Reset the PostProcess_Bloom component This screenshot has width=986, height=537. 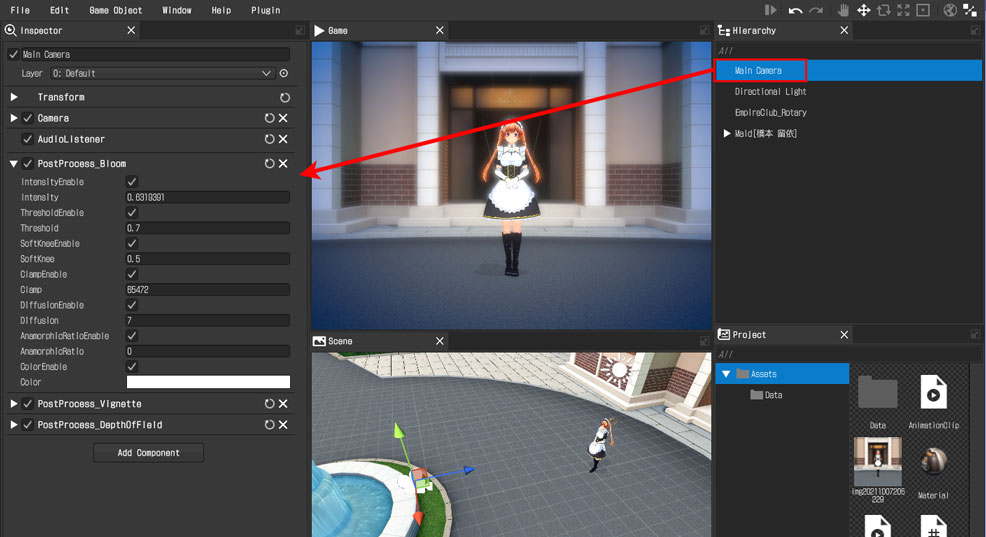tap(269, 163)
